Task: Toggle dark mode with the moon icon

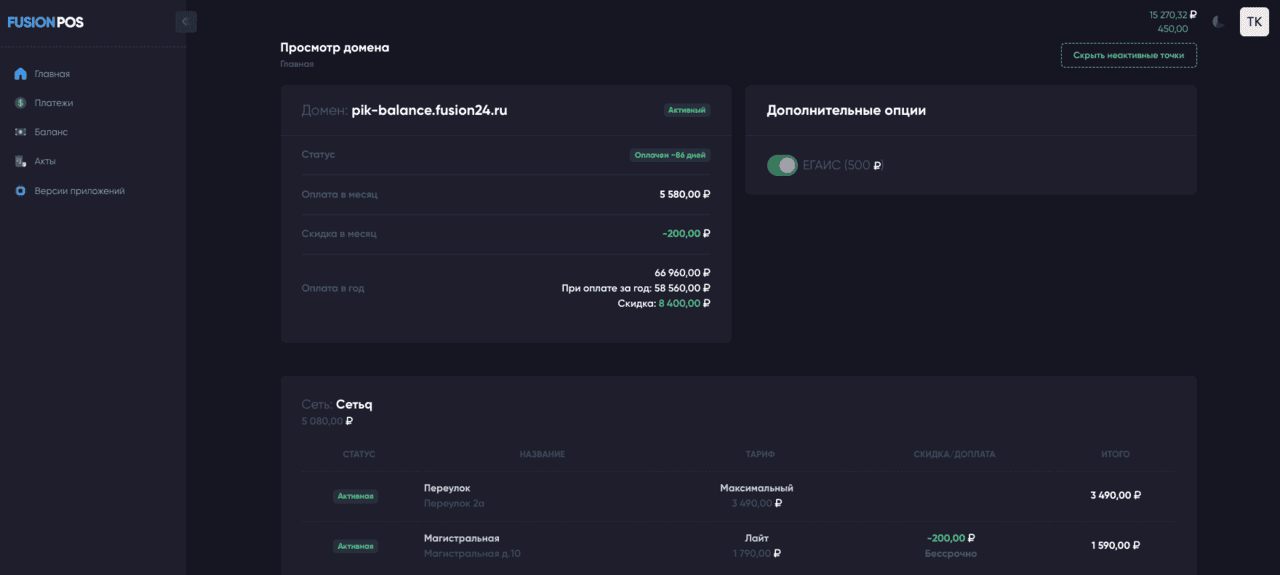Action: [1218, 22]
